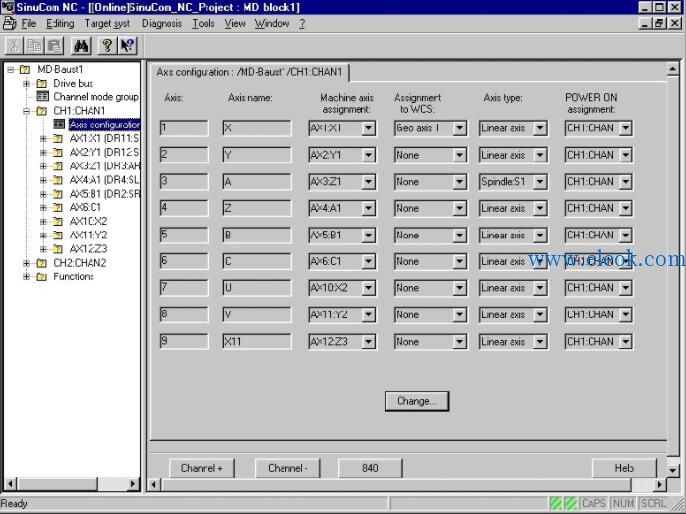Image resolution: width=686 pixels, height=514 pixels.
Task: Click the Cut scissors toolbar icon
Action: [x=14, y=45]
